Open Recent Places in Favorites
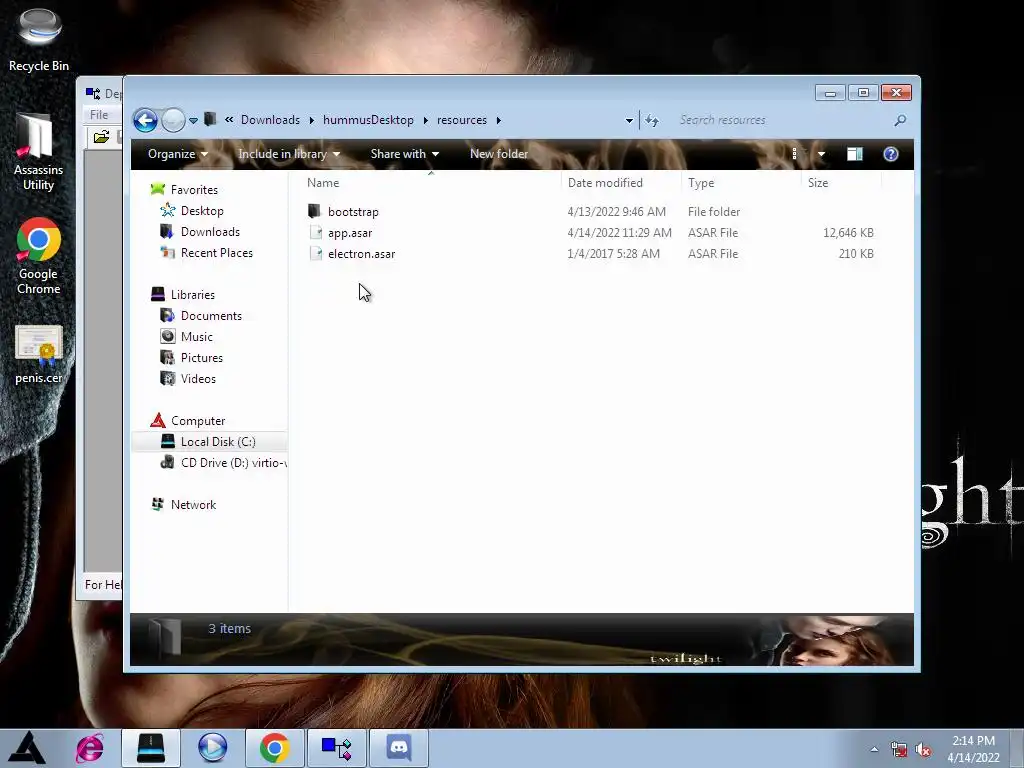1024x768 pixels. pos(217,253)
